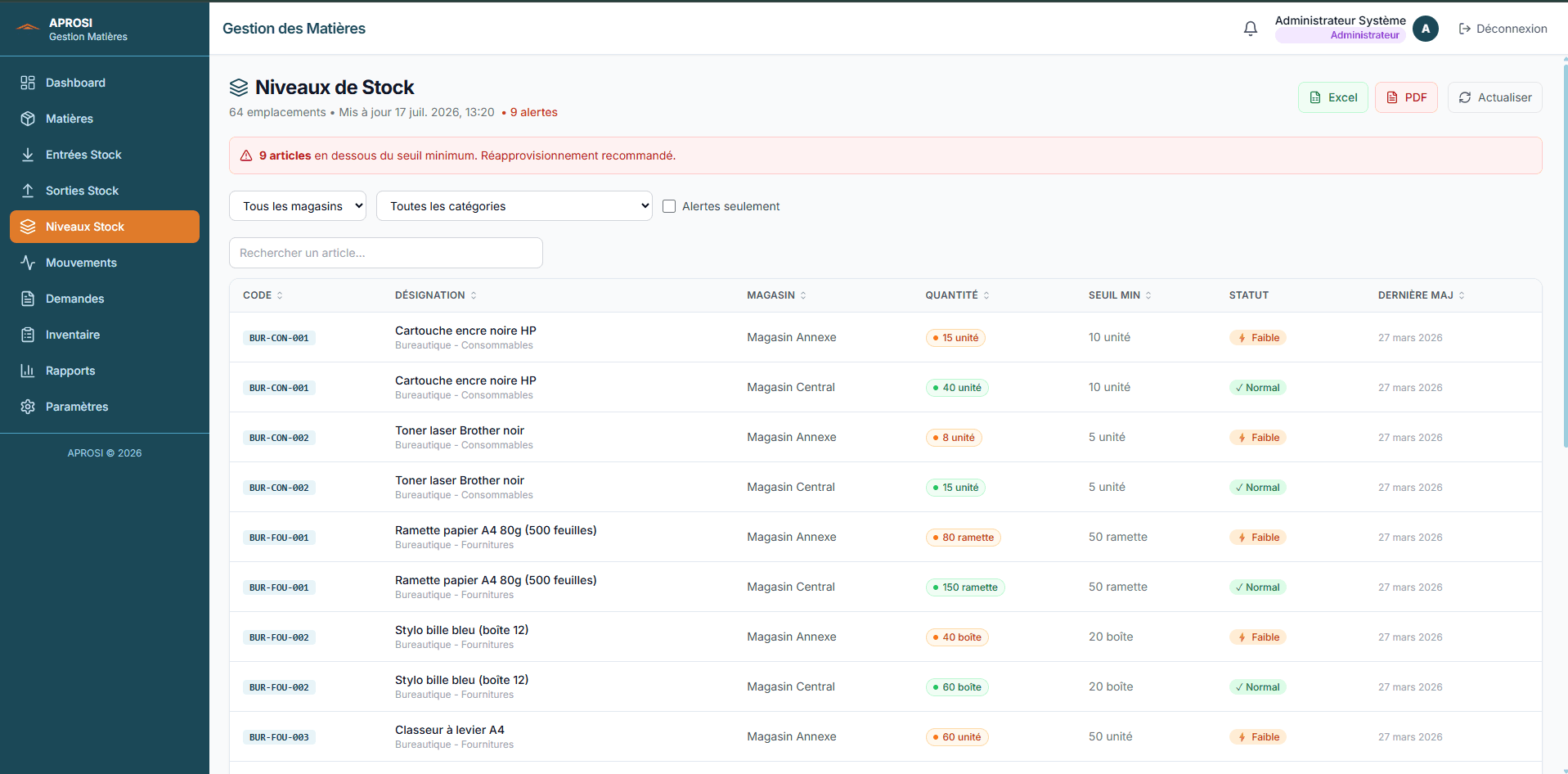Click STATUT column header
The image size is (1568, 774).
pos(1249,295)
